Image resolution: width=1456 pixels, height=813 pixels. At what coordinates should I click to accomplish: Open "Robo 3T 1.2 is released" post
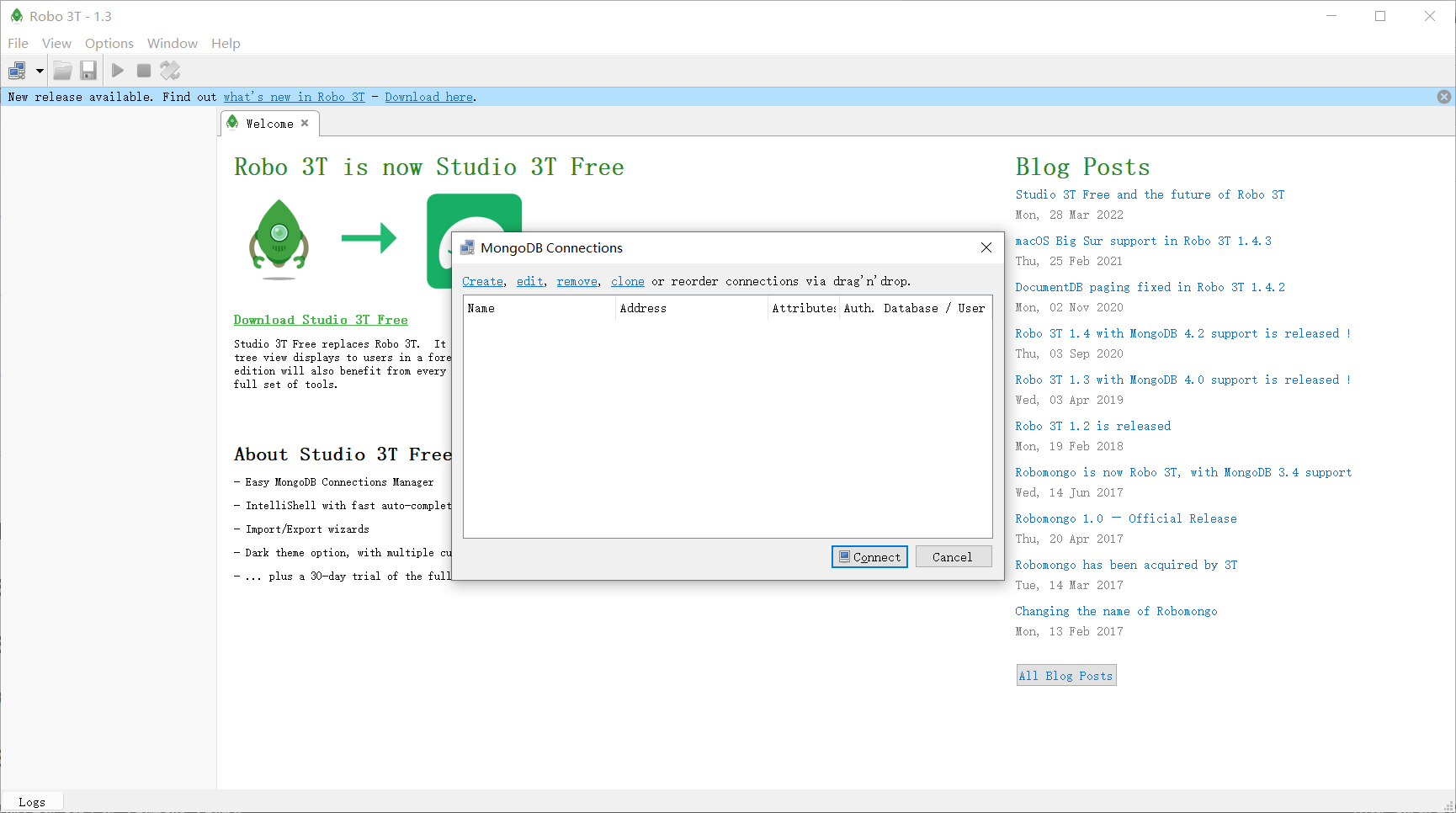pos(1092,426)
